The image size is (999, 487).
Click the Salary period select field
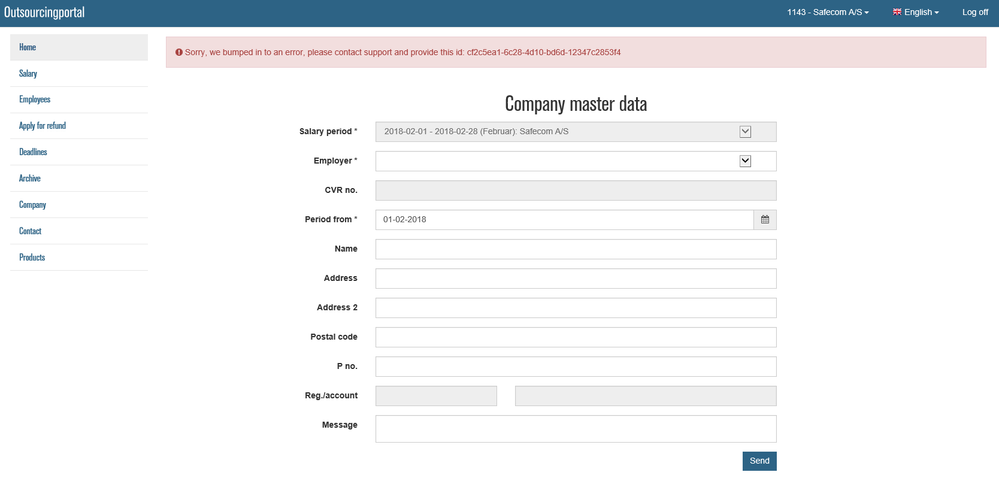tap(576, 132)
